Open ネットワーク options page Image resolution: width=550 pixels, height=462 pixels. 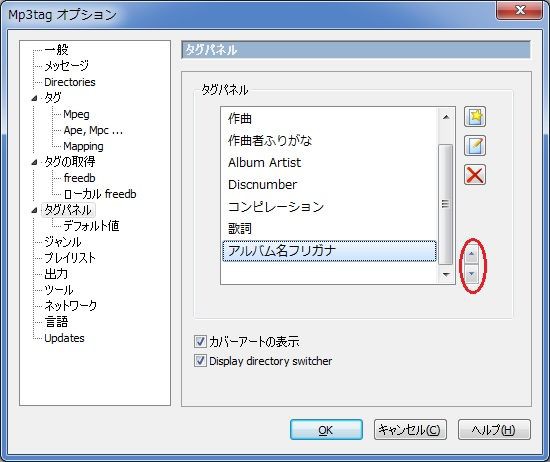point(71,306)
